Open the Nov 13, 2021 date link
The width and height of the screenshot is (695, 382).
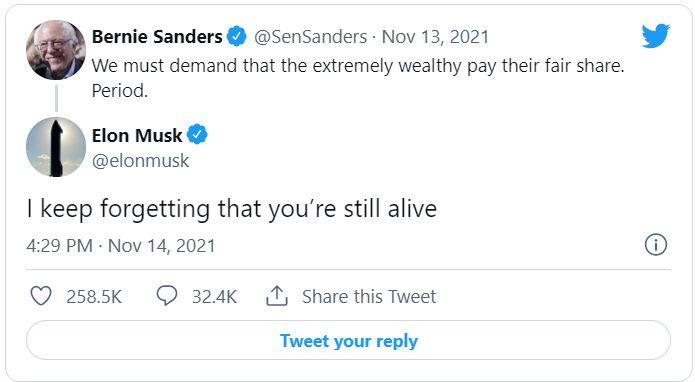pos(435,37)
